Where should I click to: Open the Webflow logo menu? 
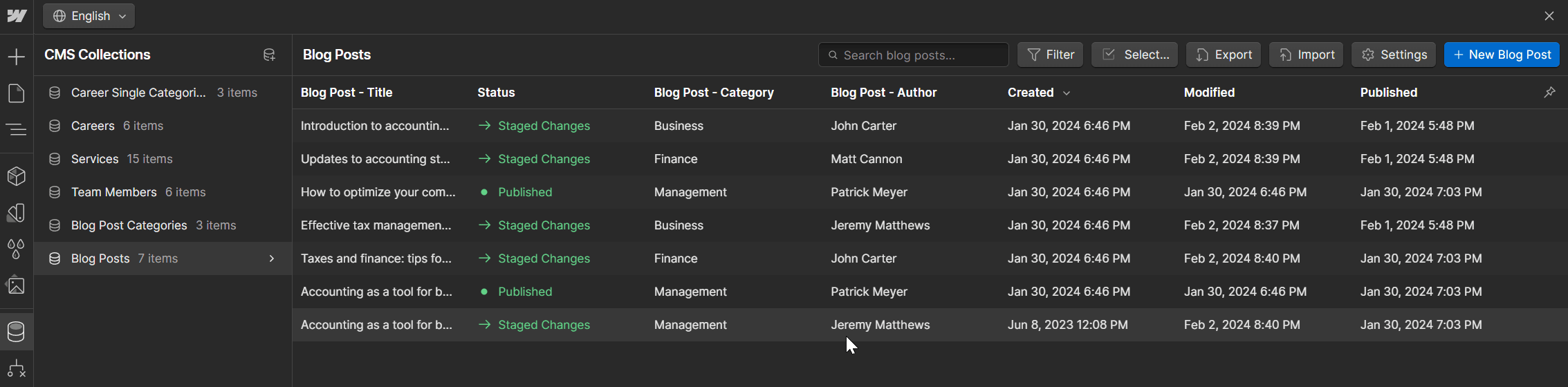click(17, 16)
